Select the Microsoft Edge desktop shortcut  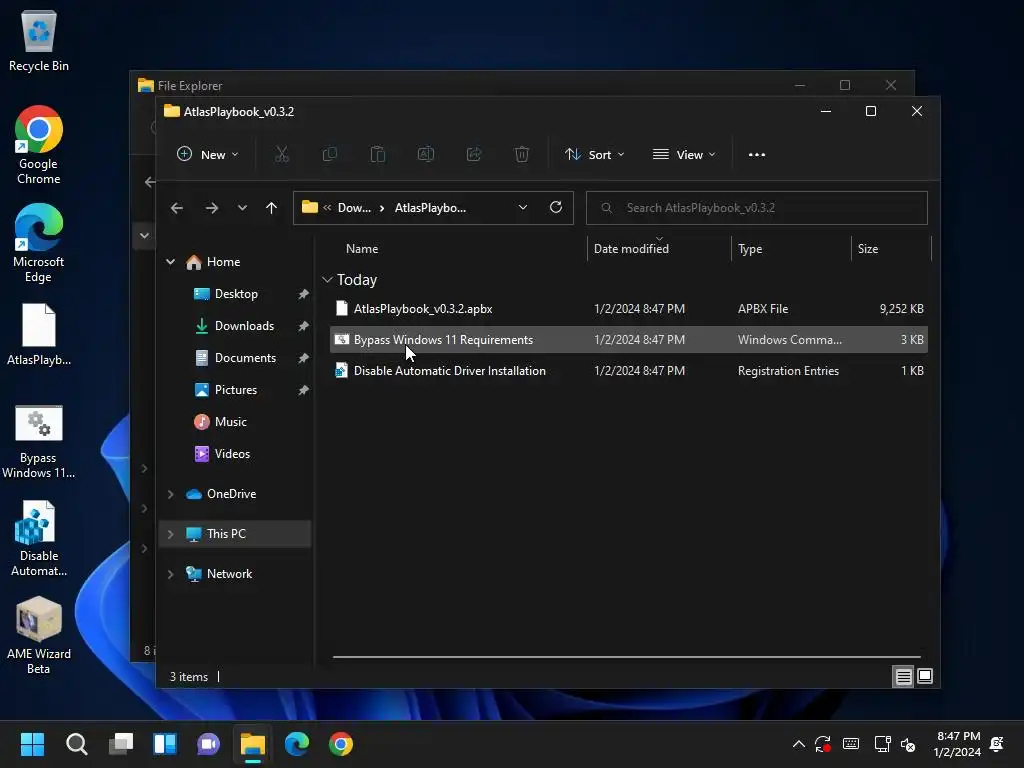click(x=39, y=243)
